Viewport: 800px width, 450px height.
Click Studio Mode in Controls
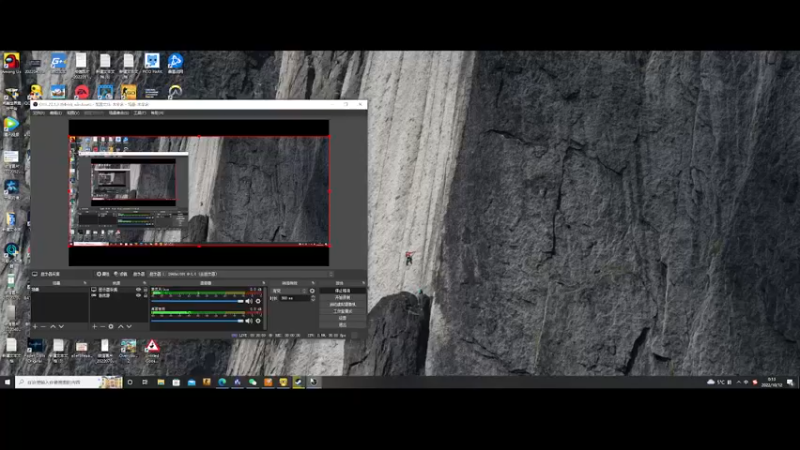click(x=342, y=311)
